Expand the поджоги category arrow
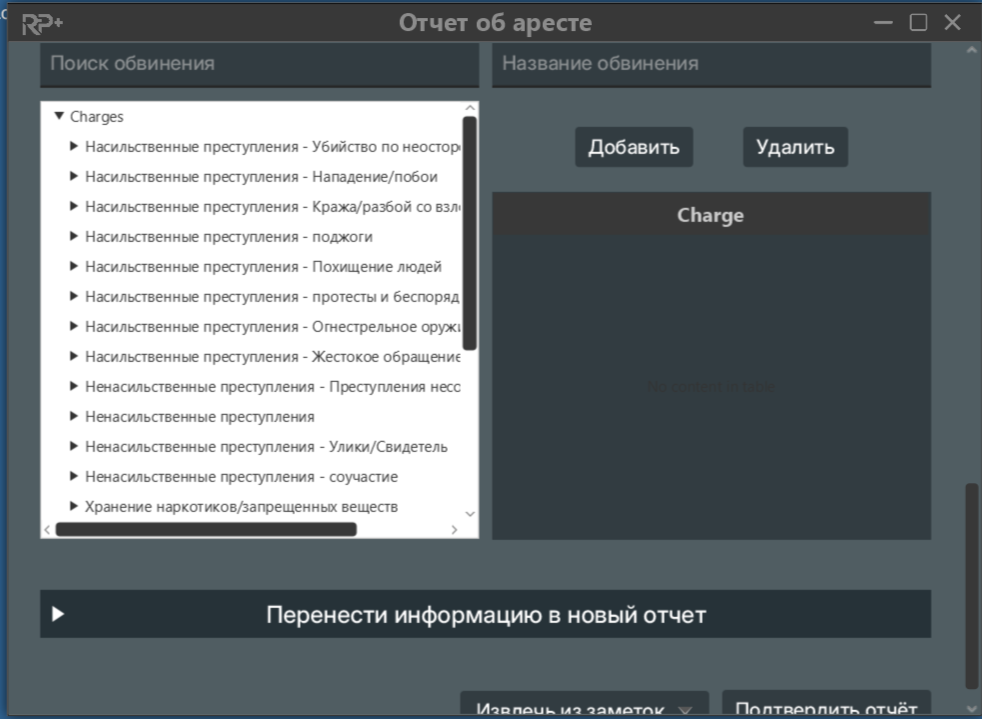This screenshot has width=982, height=719. pos(74,237)
